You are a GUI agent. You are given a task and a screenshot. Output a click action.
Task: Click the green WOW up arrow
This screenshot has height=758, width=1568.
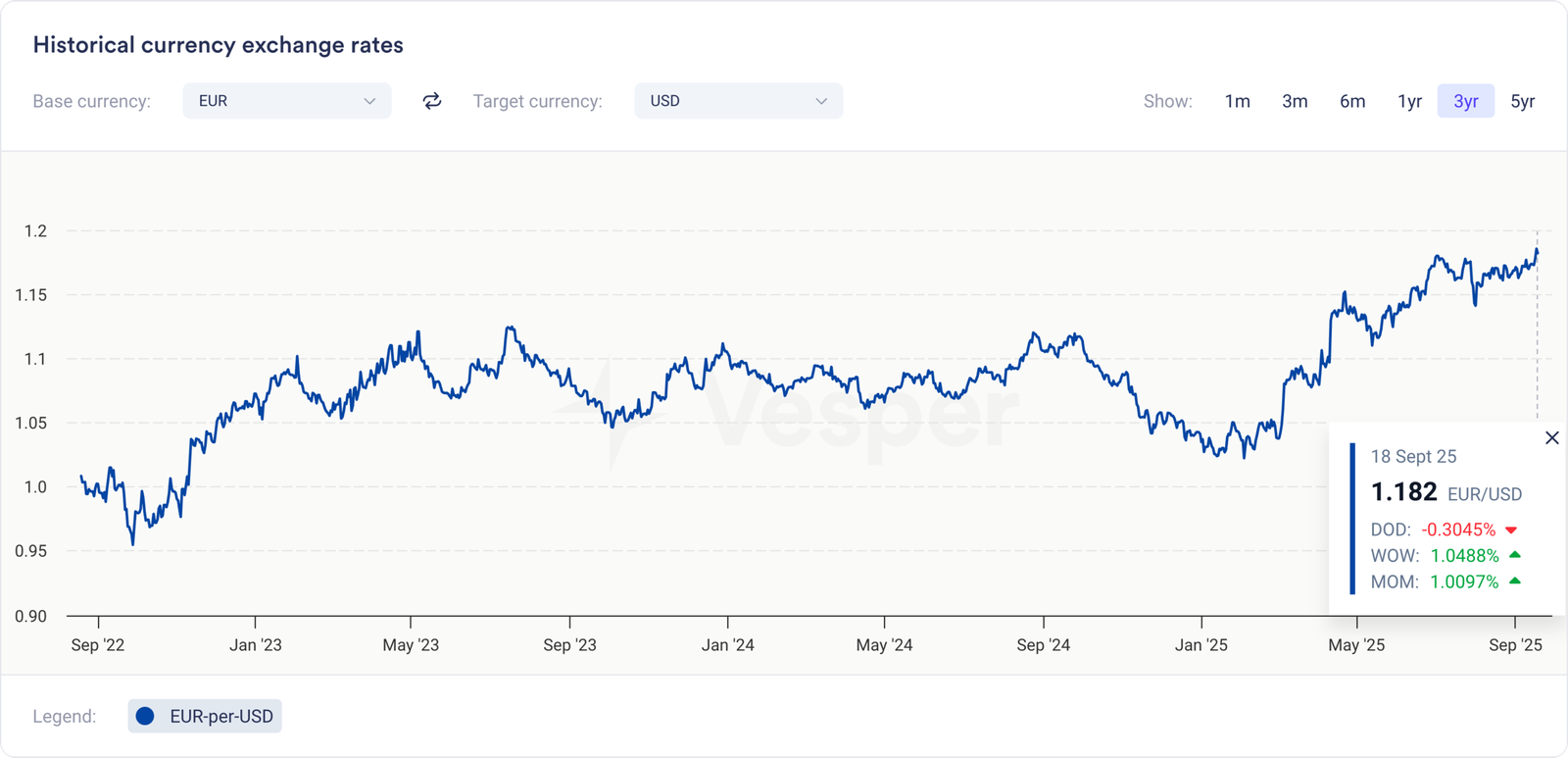[1515, 555]
